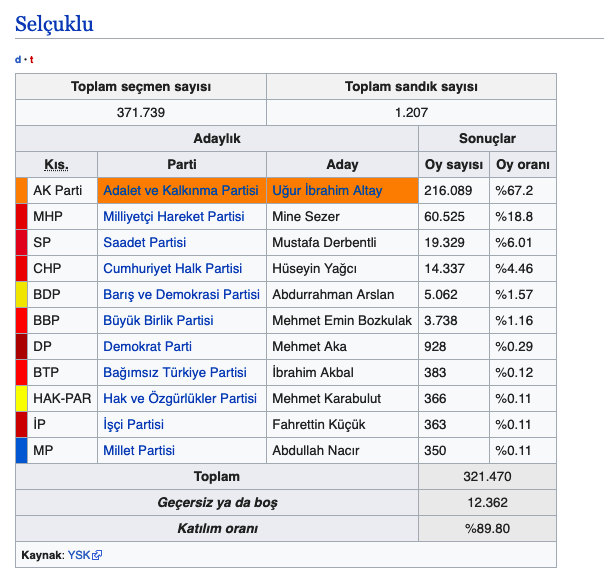This screenshot has width=604, height=569.
Task: Click candidate name 'Mustafa Derbentli'
Action: 324,242
